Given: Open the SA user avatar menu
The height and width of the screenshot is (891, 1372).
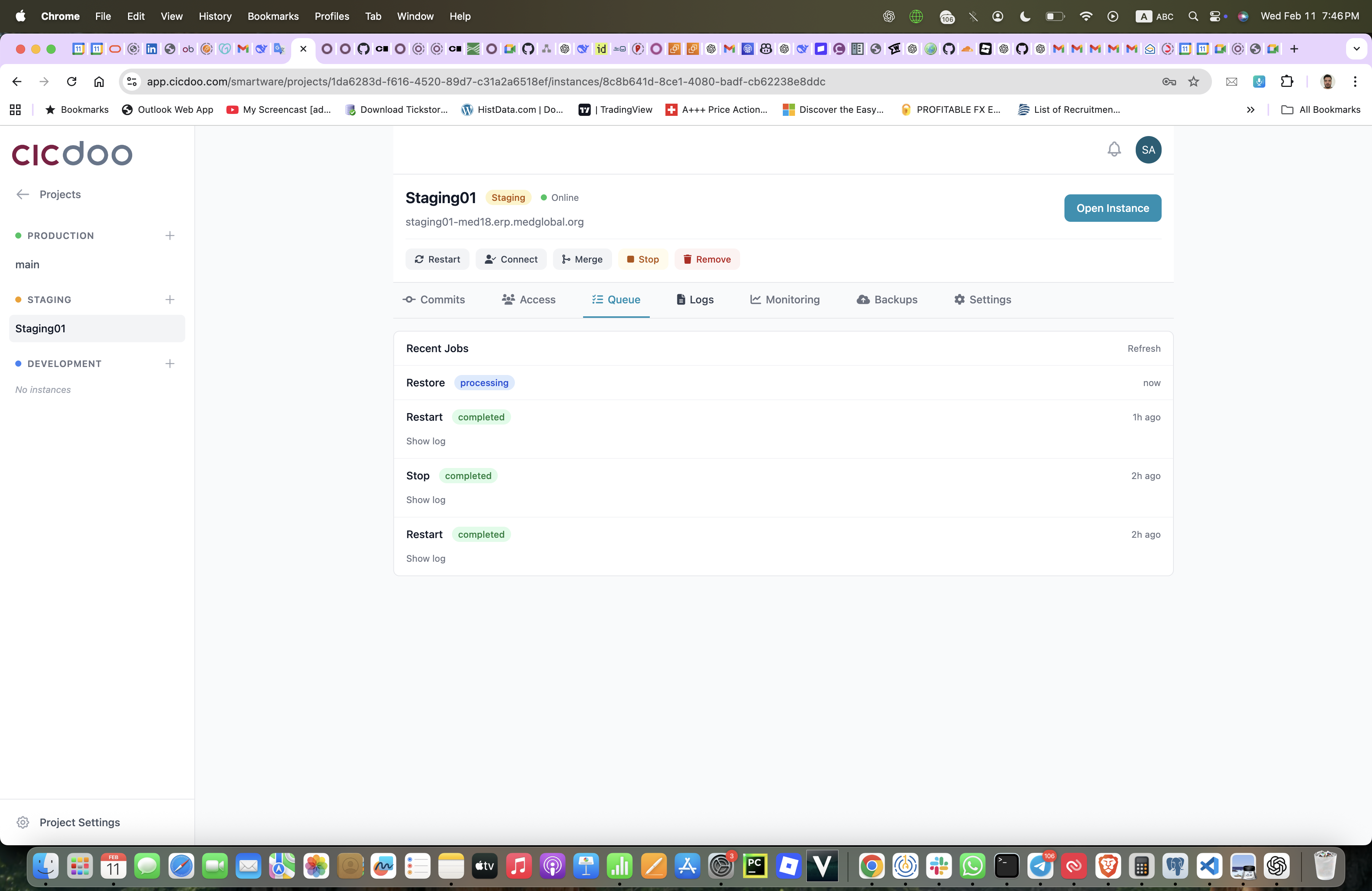Looking at the screenshot, I should pos(1148,150).
